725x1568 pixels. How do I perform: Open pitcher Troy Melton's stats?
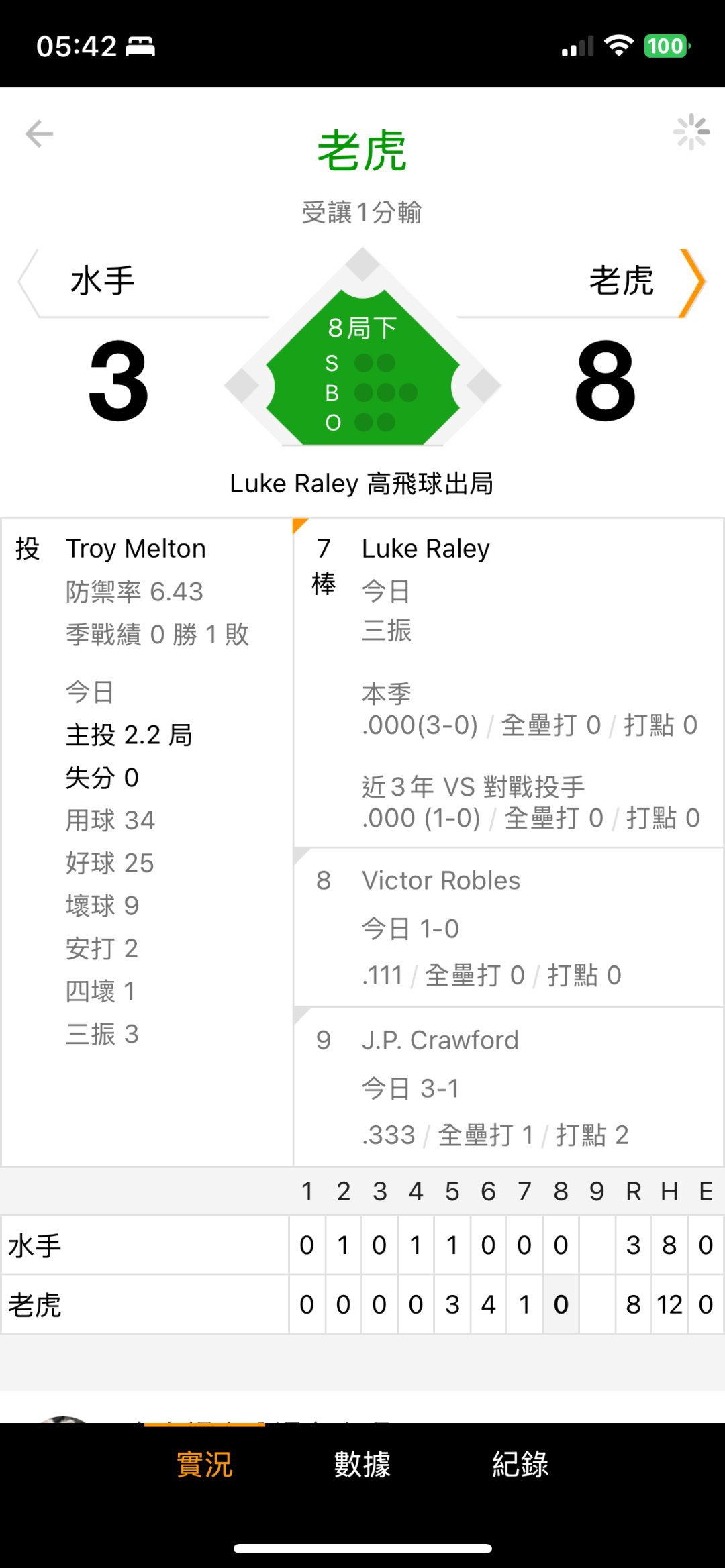(x=146, y=792)
